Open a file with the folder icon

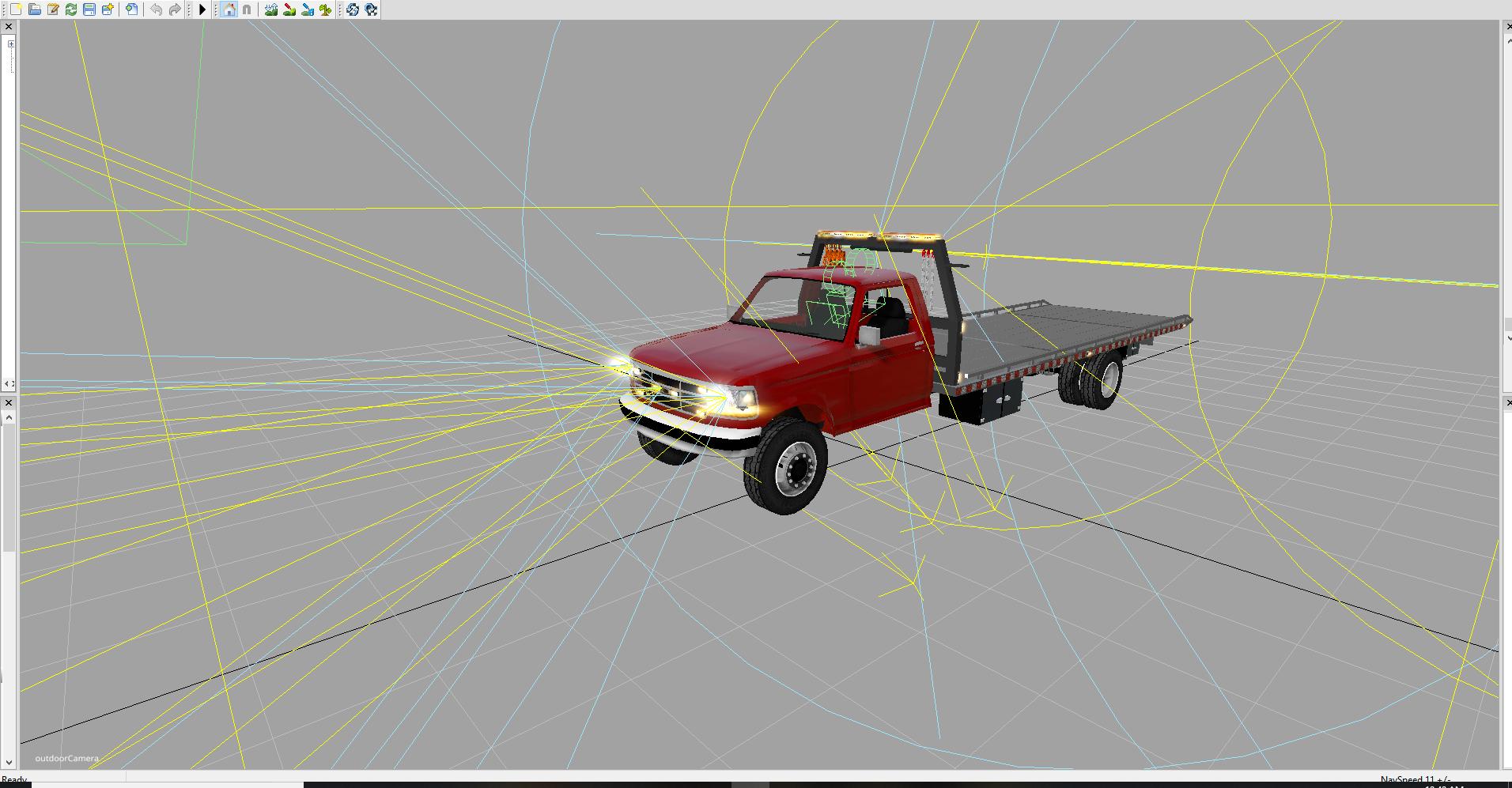34,9
